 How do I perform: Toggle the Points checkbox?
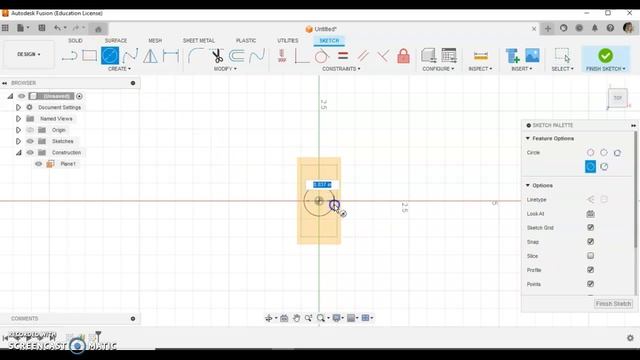tap(590, 284)
